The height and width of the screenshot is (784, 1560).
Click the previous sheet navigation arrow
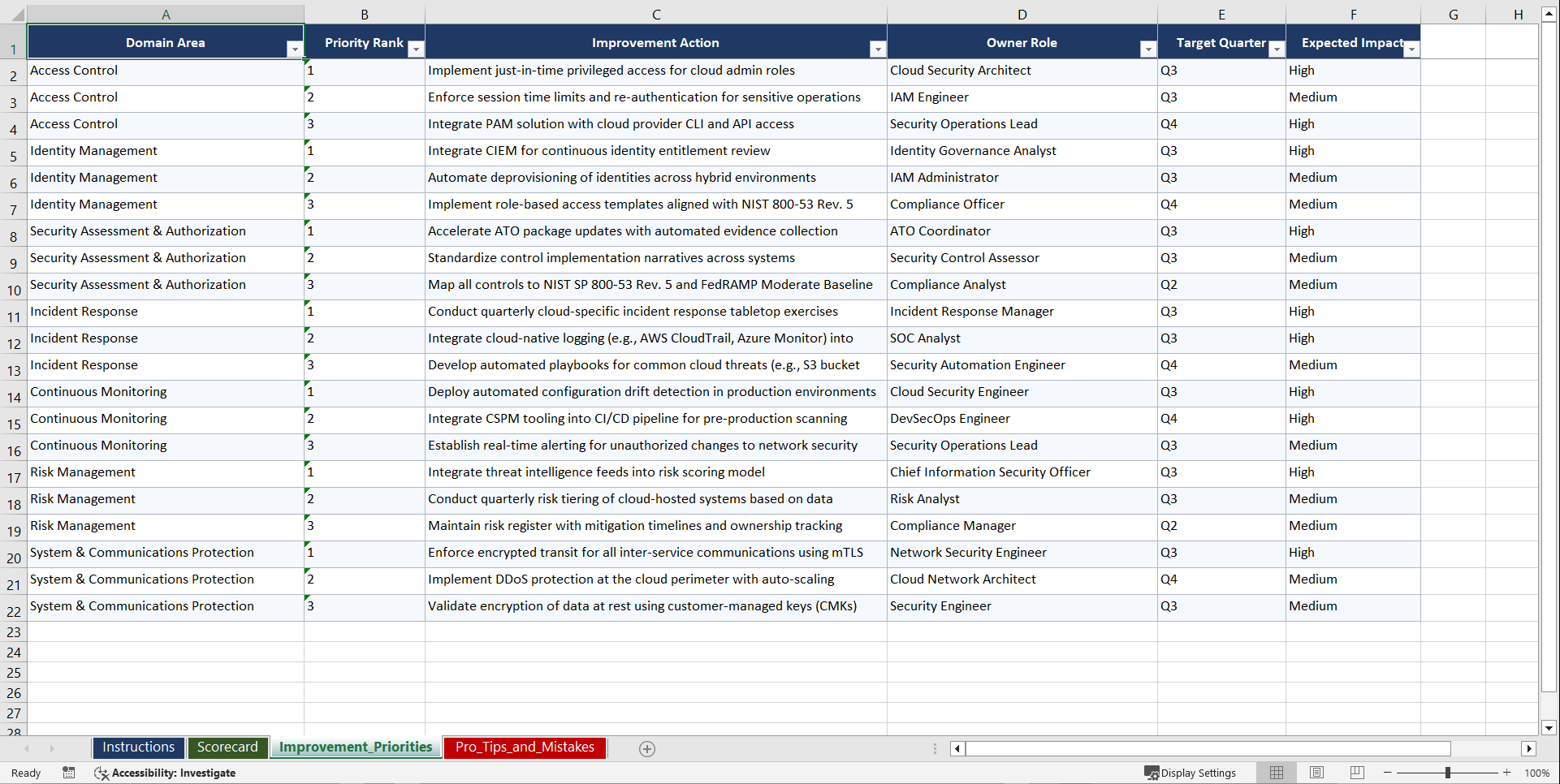[x=28, y=748]
